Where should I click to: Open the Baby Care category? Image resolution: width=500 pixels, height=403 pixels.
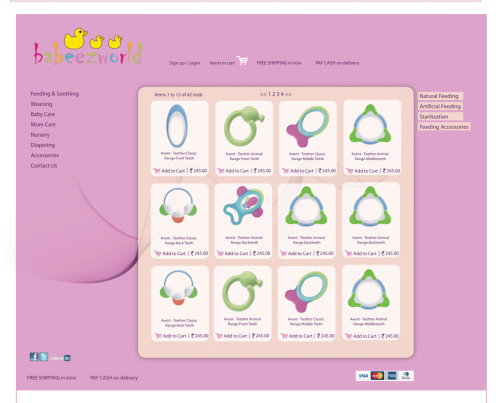click(43, 114)
